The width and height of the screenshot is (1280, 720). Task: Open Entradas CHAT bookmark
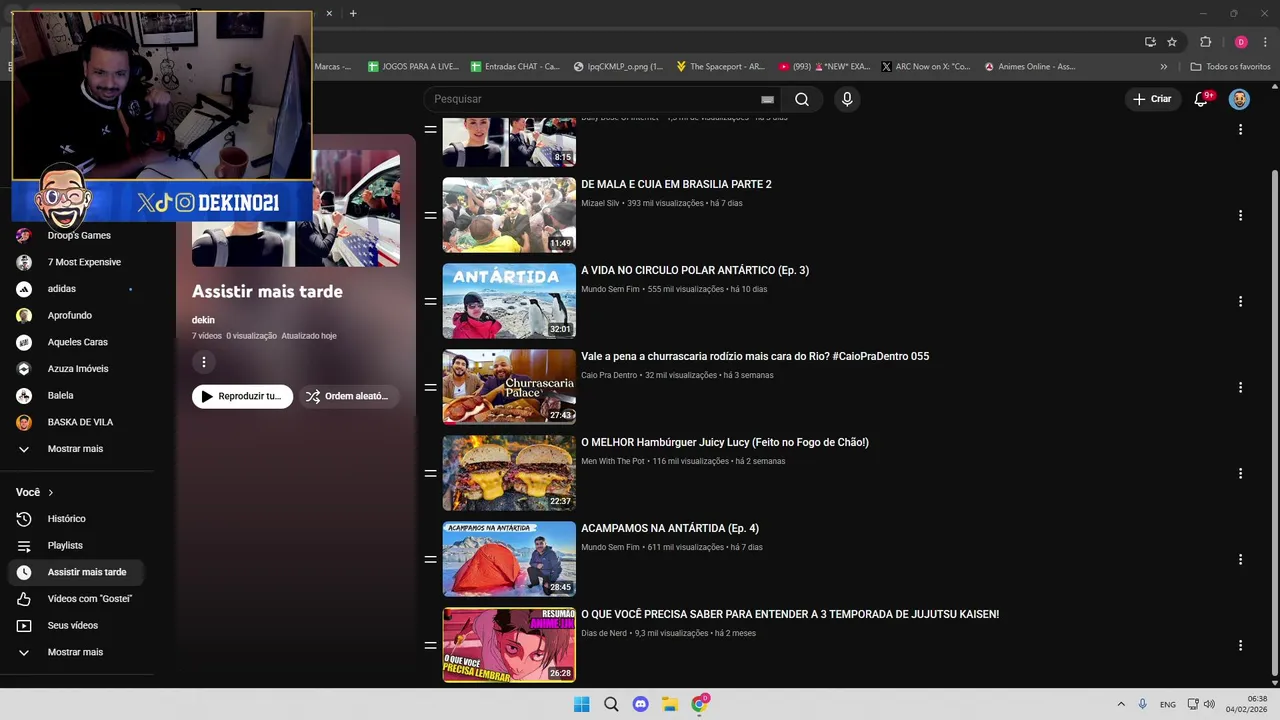(x=516, y=67)
